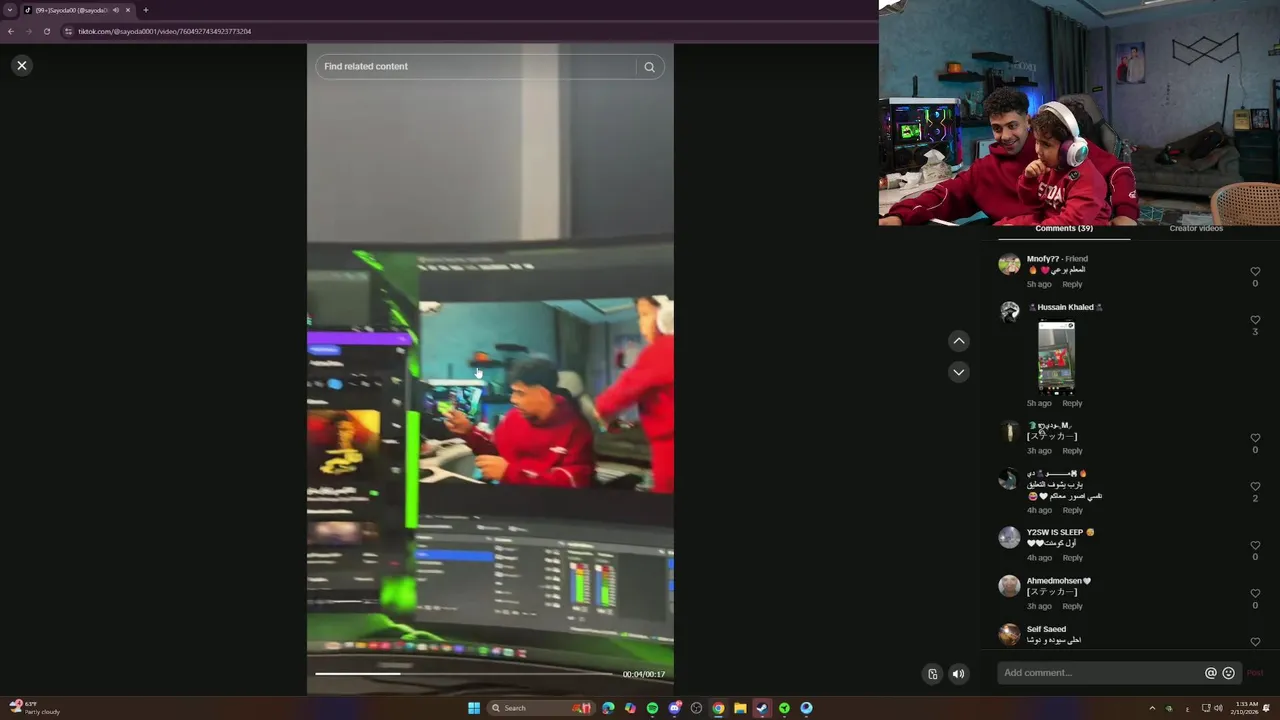Open a new browser tab

pos(146,10)
